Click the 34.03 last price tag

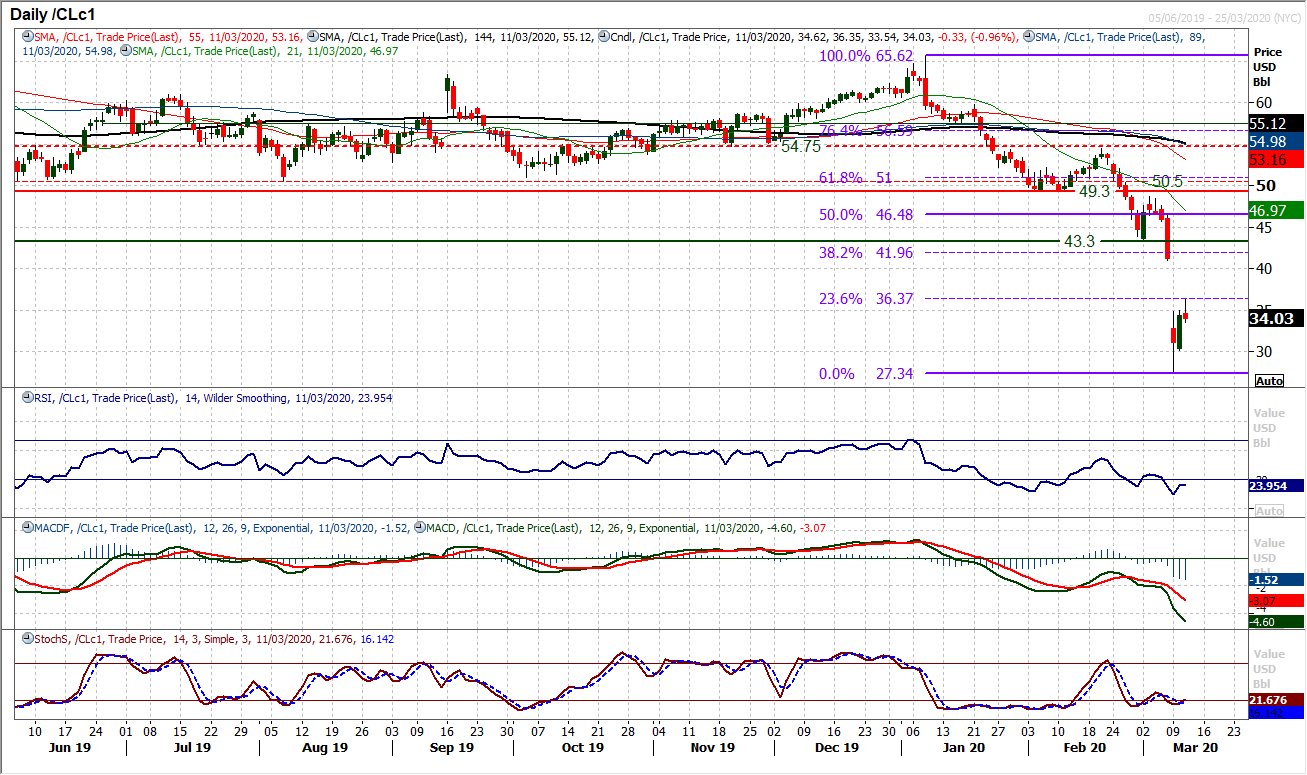pyautogui.click(x=1274, y=319)
